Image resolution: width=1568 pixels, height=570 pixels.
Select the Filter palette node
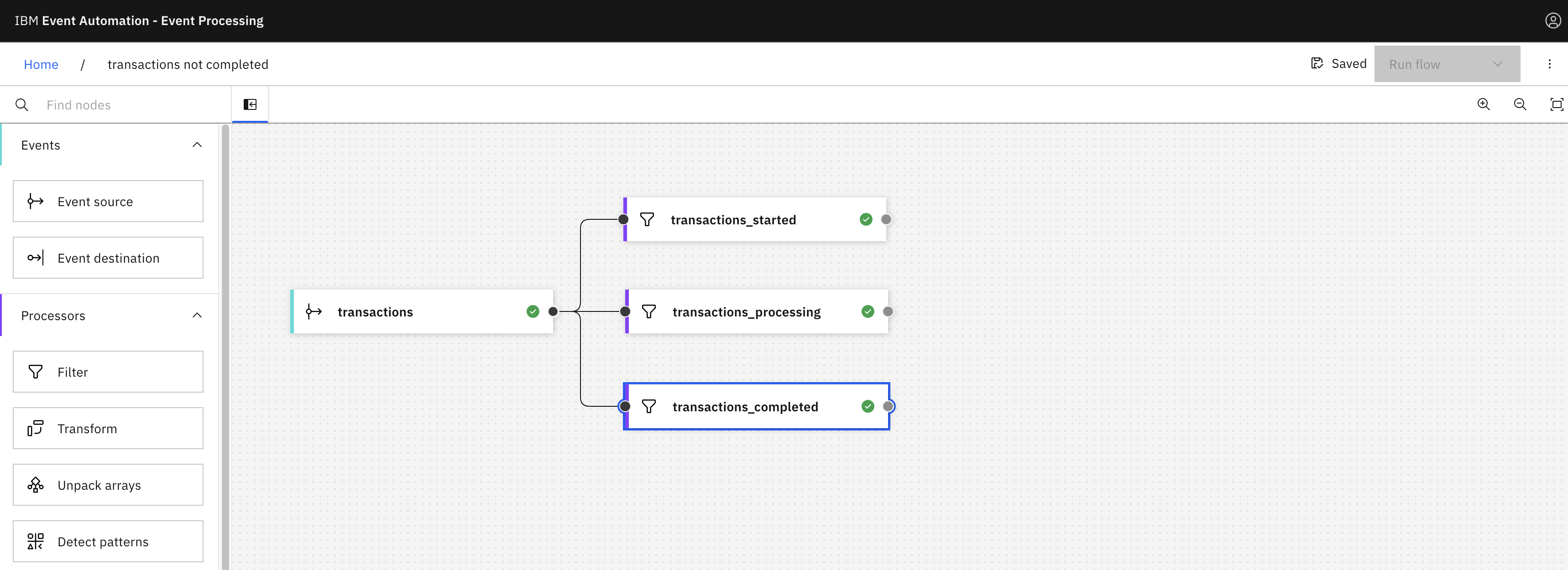click(108, 372)
